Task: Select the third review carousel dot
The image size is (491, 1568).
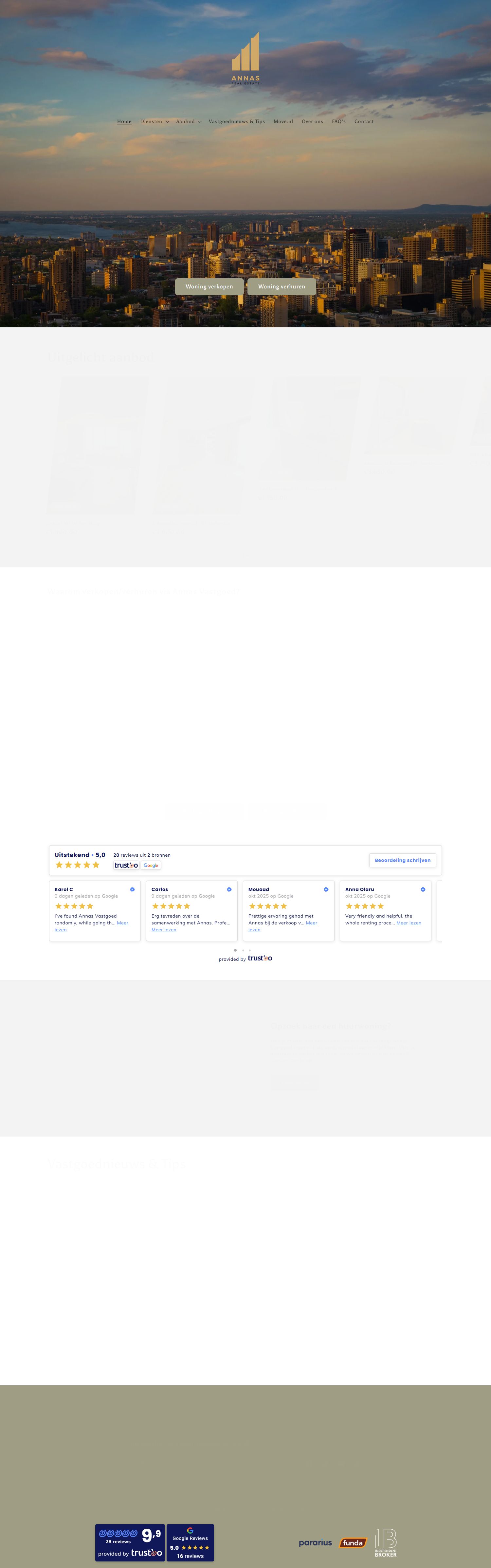Action: tap(249, 950)
